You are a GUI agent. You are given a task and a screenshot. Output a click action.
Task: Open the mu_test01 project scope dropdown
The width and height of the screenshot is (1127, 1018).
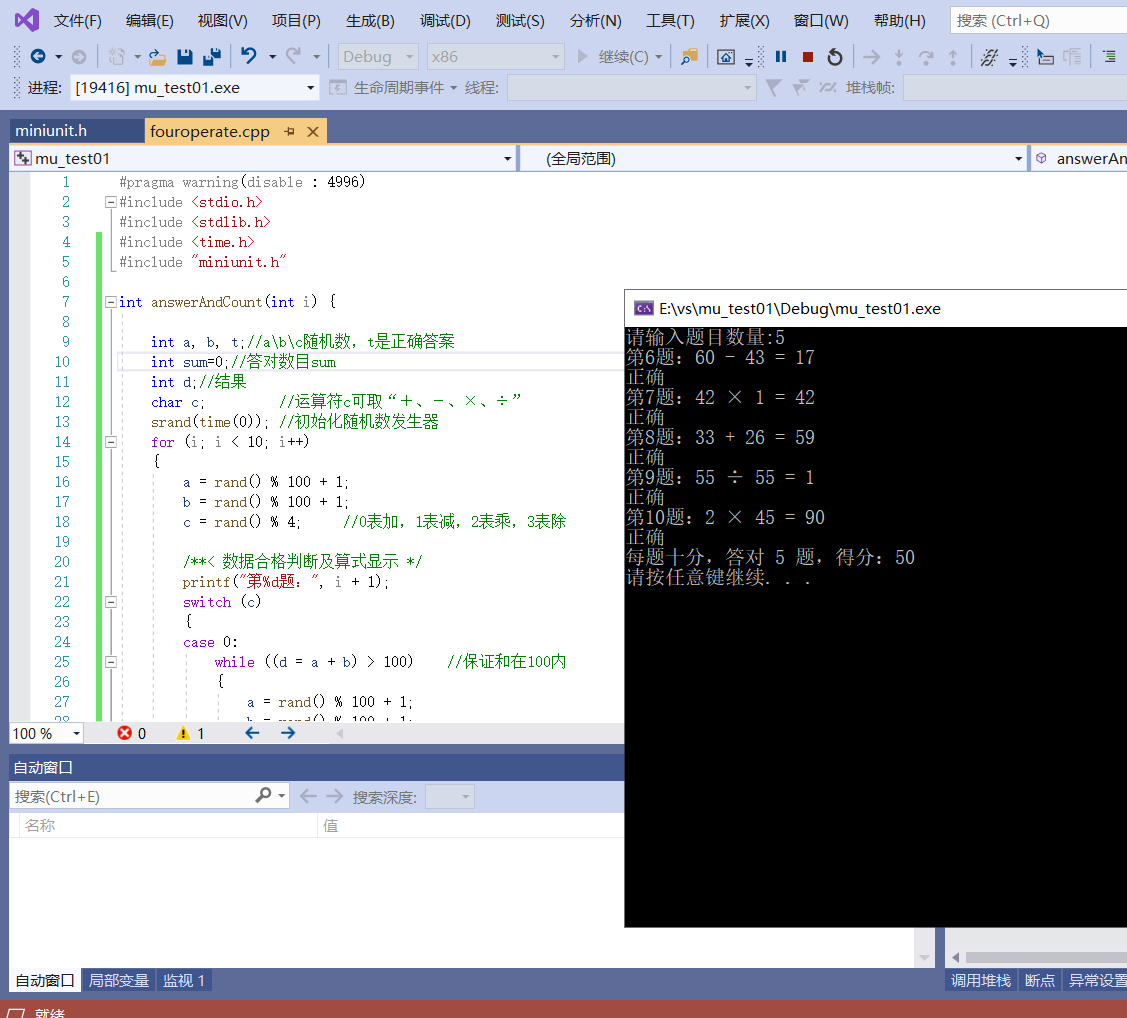[x=507, y=158]
